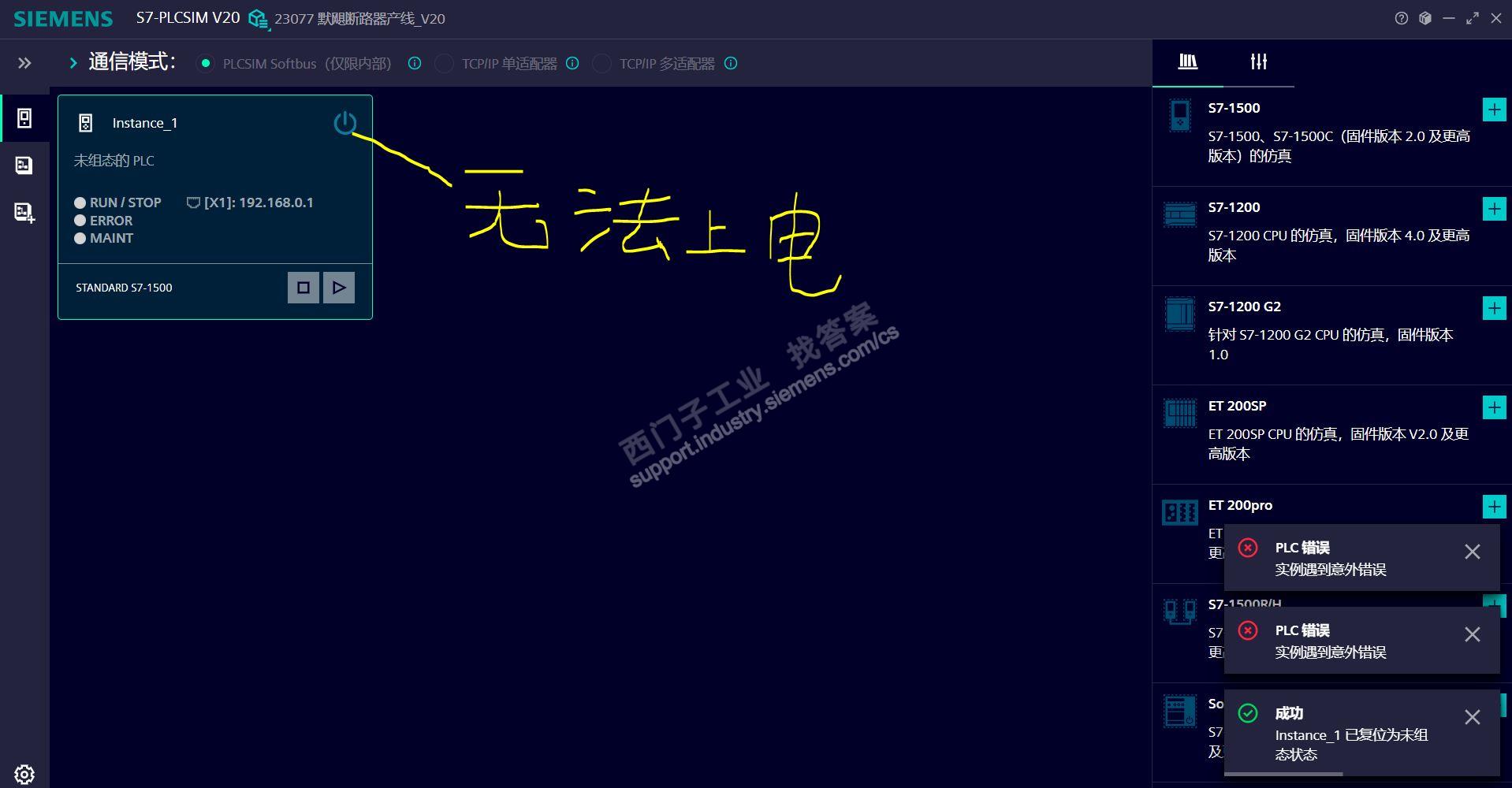Select the Instance_1 name label
Image resolution: width=1512 pixels, height=788 pixels.
(145, 123)
